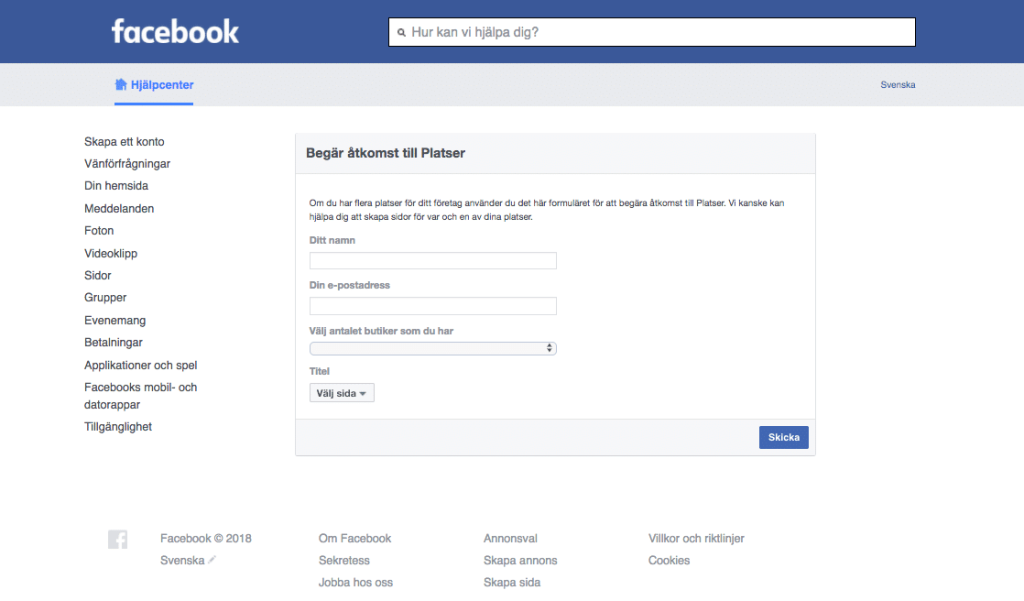Visit 'Jobba hos oss' in the footer
Screen dimensions: 1024x601
coord(356,582)
